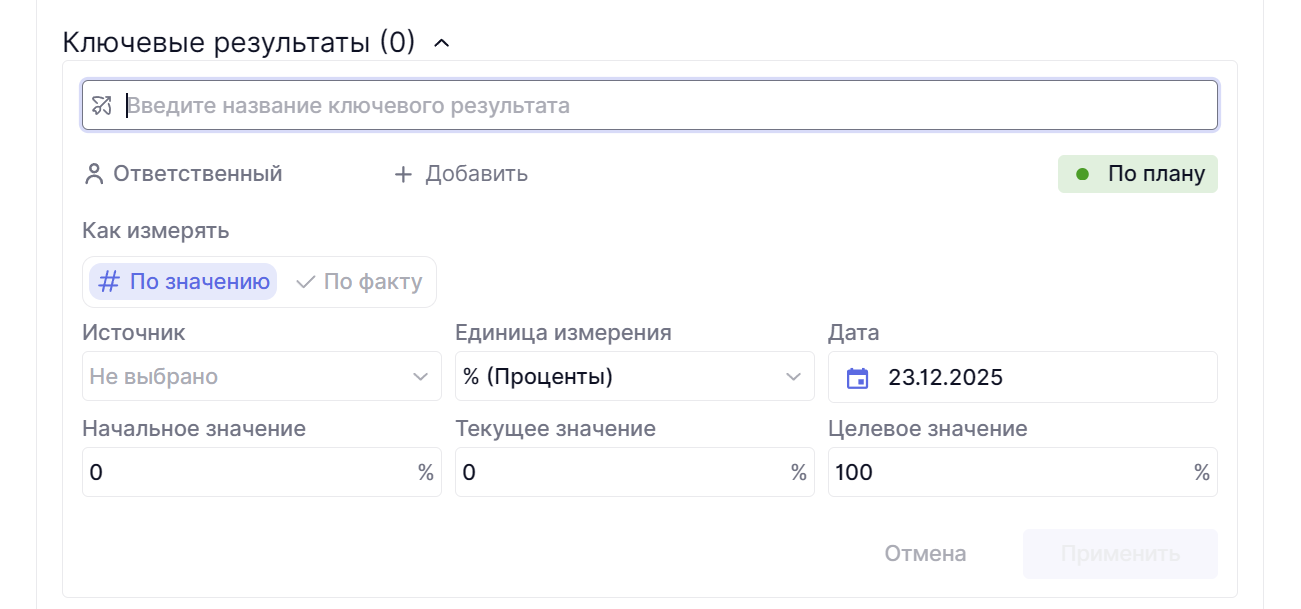Image resolution: width=1301 pixels, height=609 pixels.
Task: Click the person icon next to Ответственный
Action: click(94, 175)
